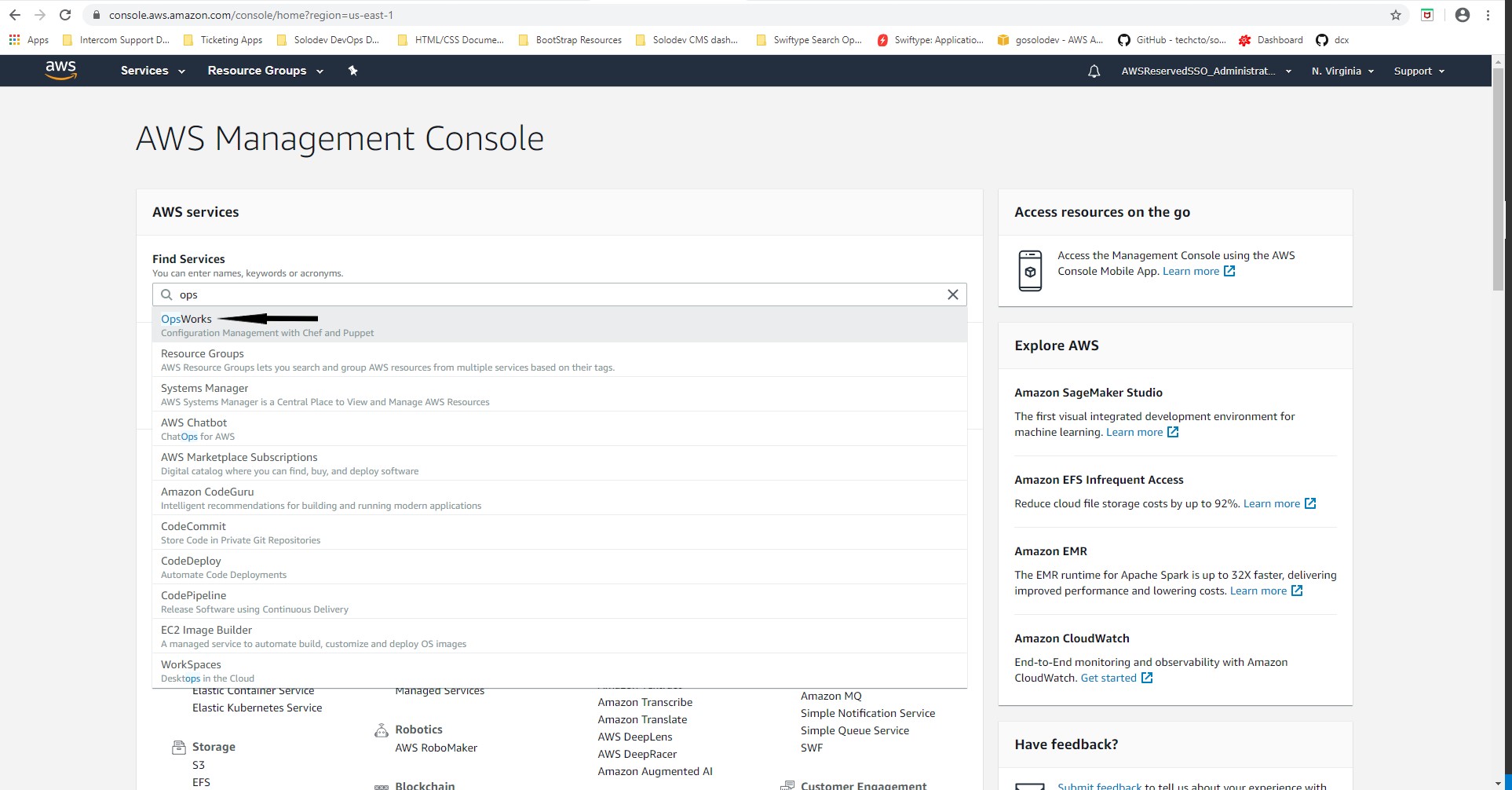Select CodePipeline search result
The image size is (1512, 790).
pyautogui.click(x=560, y=602)
